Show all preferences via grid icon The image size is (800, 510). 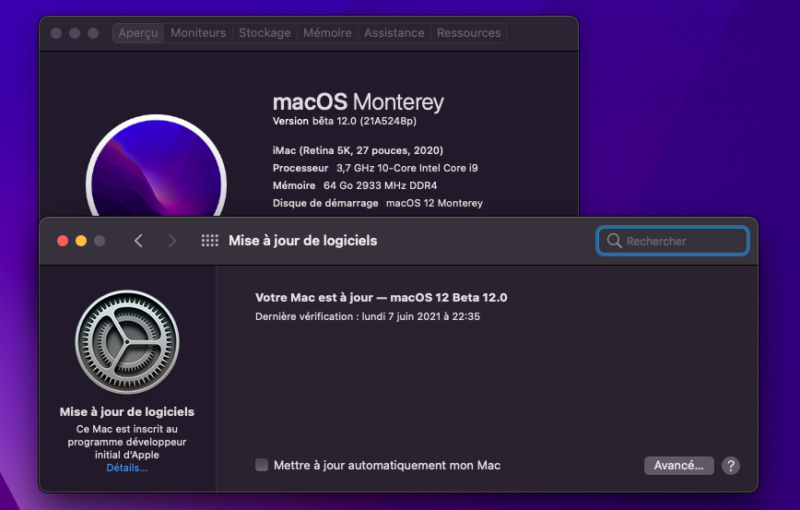(210, 241)
